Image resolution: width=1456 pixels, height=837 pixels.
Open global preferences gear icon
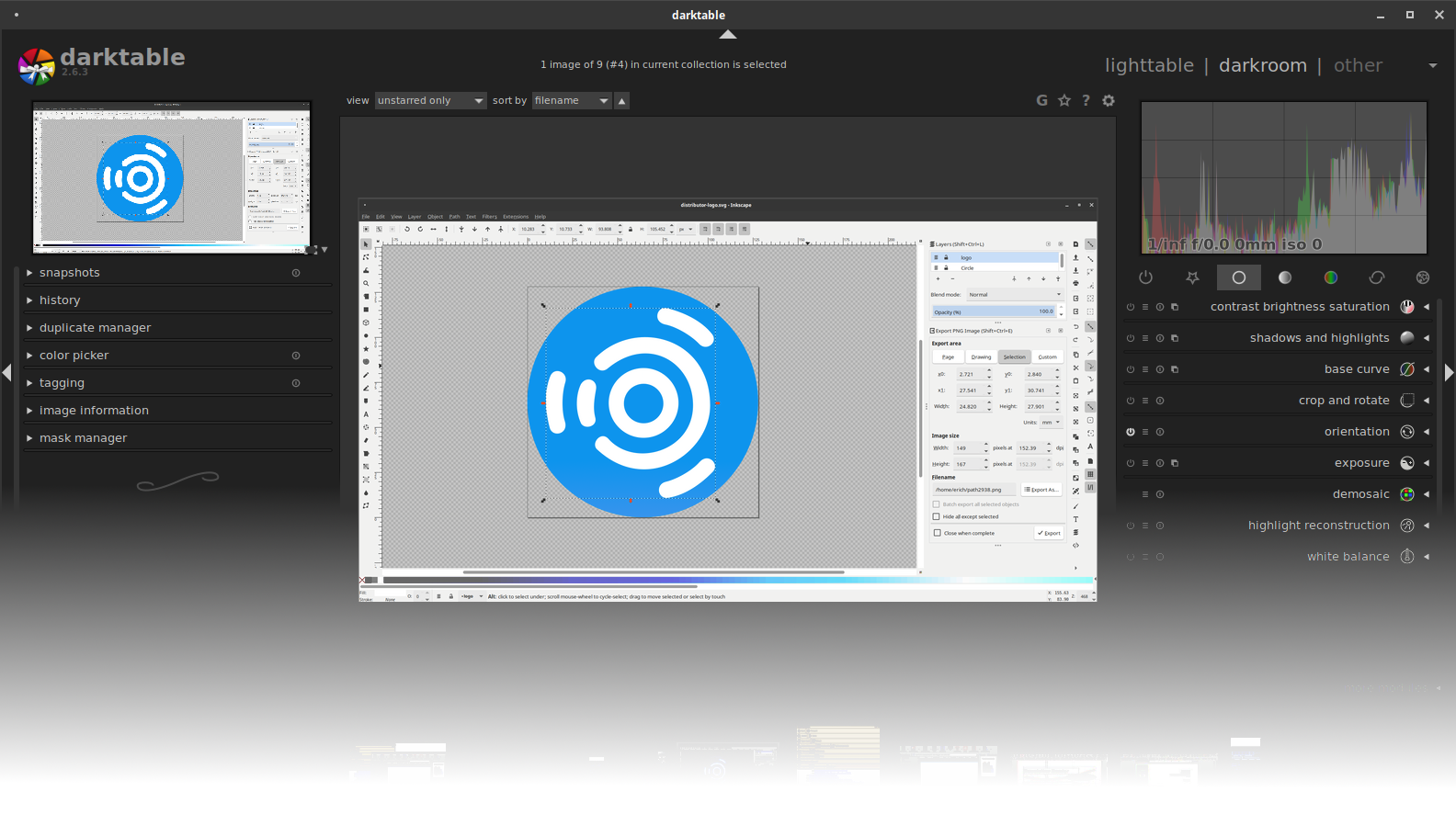click(1109, 101)
